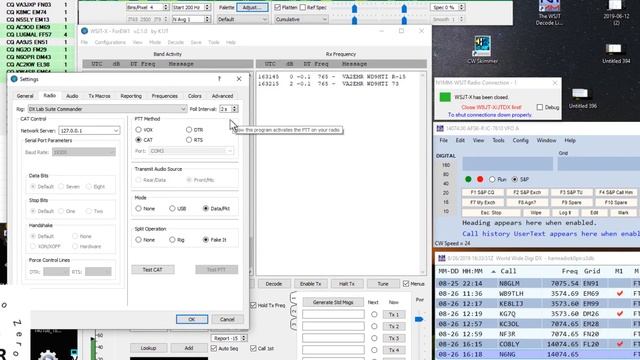Toggle the Debug checkbox in N1MM-WSJT Radio Connection
The width and height of the screenshot is (640, 360).
(x=540, y=107)
